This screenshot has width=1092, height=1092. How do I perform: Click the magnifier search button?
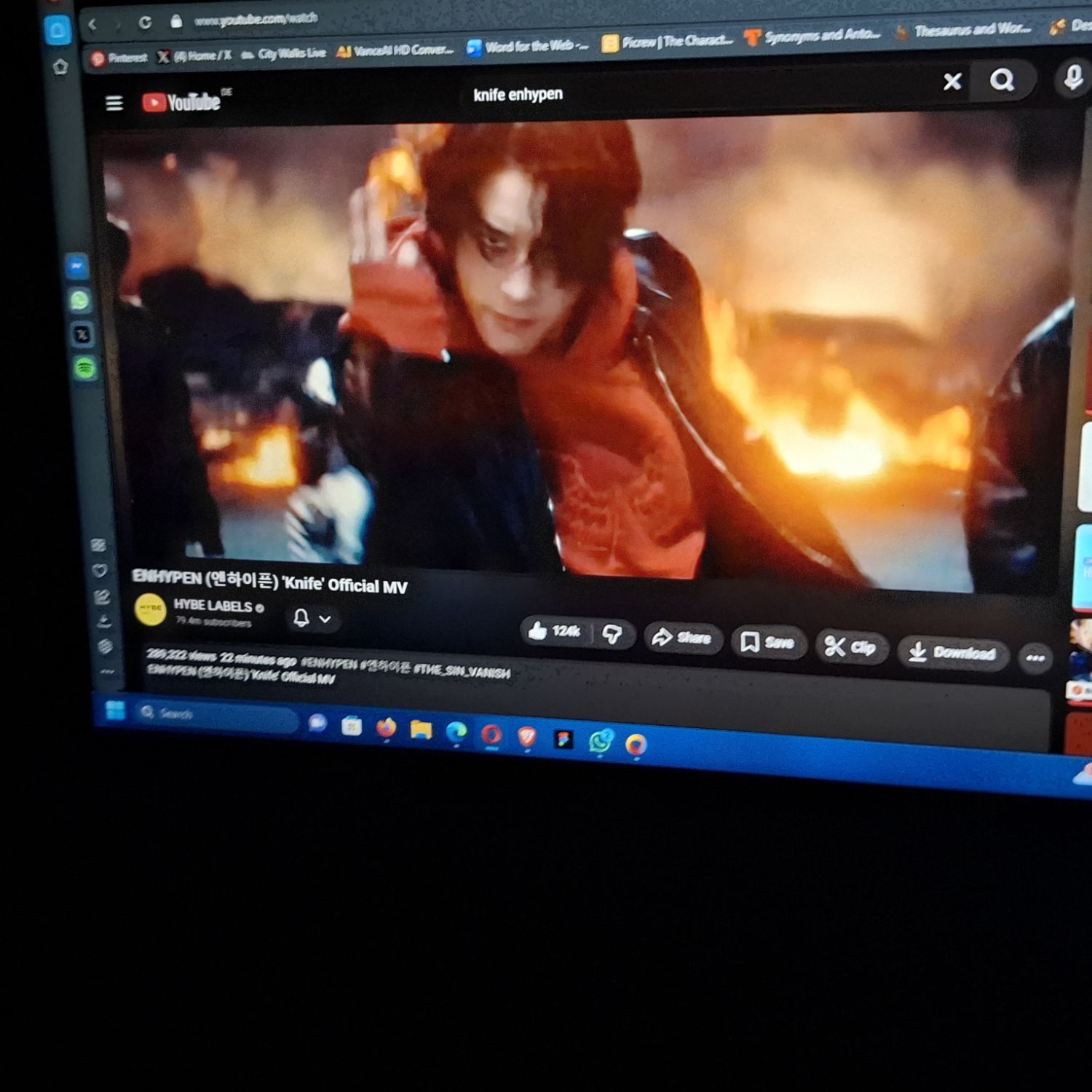(1002, 80)
